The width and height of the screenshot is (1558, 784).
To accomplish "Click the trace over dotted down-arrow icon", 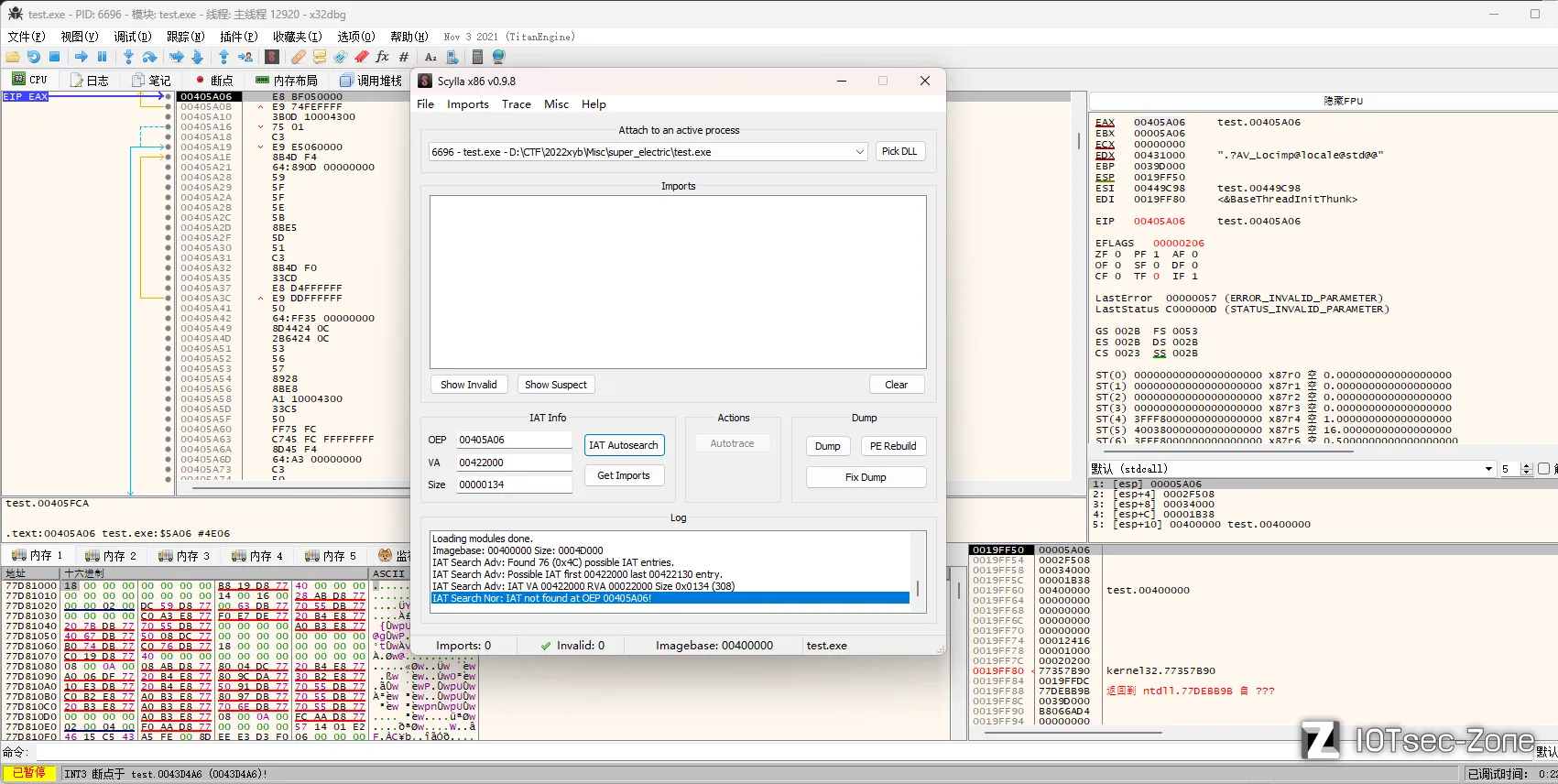I will pyautogui.click(x=197, y=57).
